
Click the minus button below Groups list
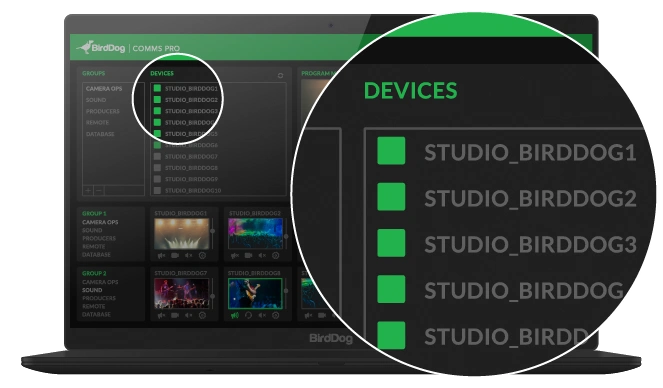tap(99, 191)
